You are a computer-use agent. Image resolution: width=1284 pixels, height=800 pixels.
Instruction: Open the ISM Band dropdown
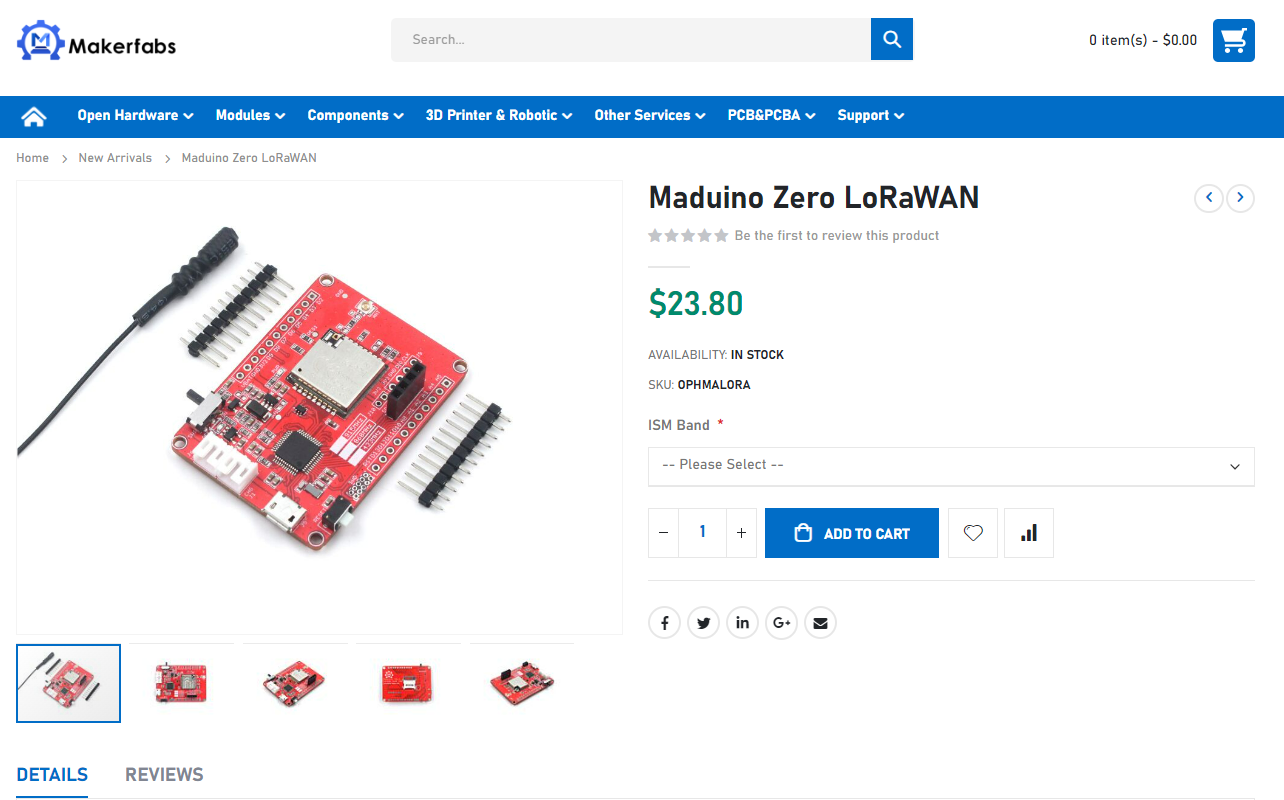pyautogui.click(x=951, y=466)
